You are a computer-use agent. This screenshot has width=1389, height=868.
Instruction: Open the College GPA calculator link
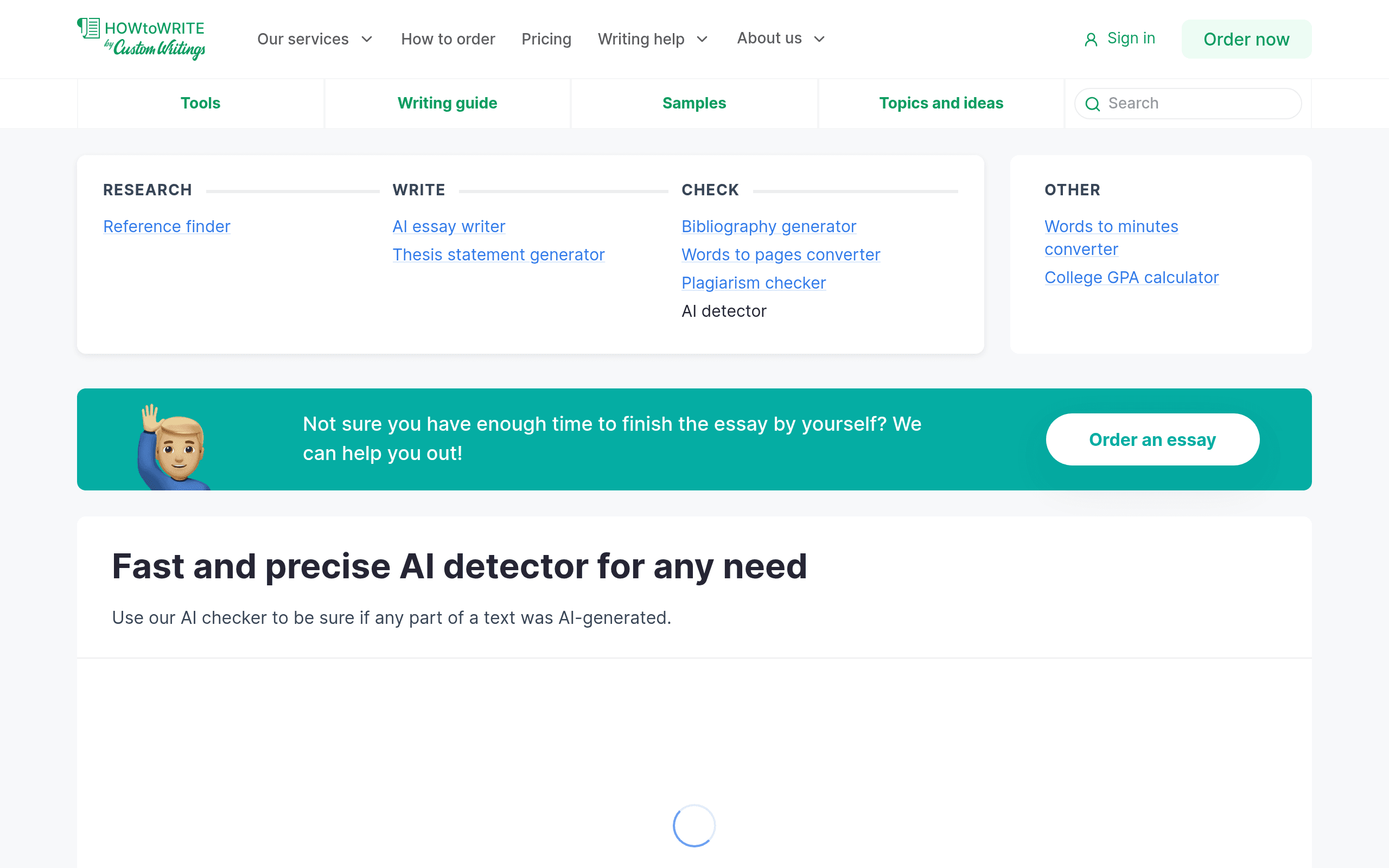1131,277
